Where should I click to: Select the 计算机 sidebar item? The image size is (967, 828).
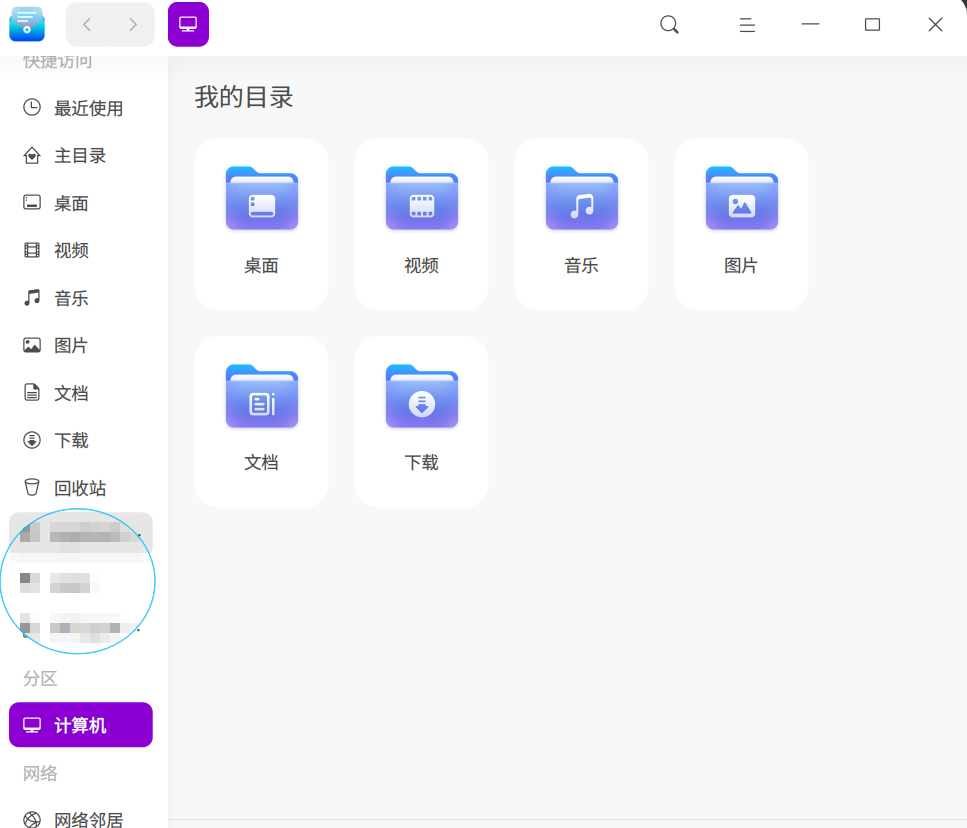[x=81, y=725]
